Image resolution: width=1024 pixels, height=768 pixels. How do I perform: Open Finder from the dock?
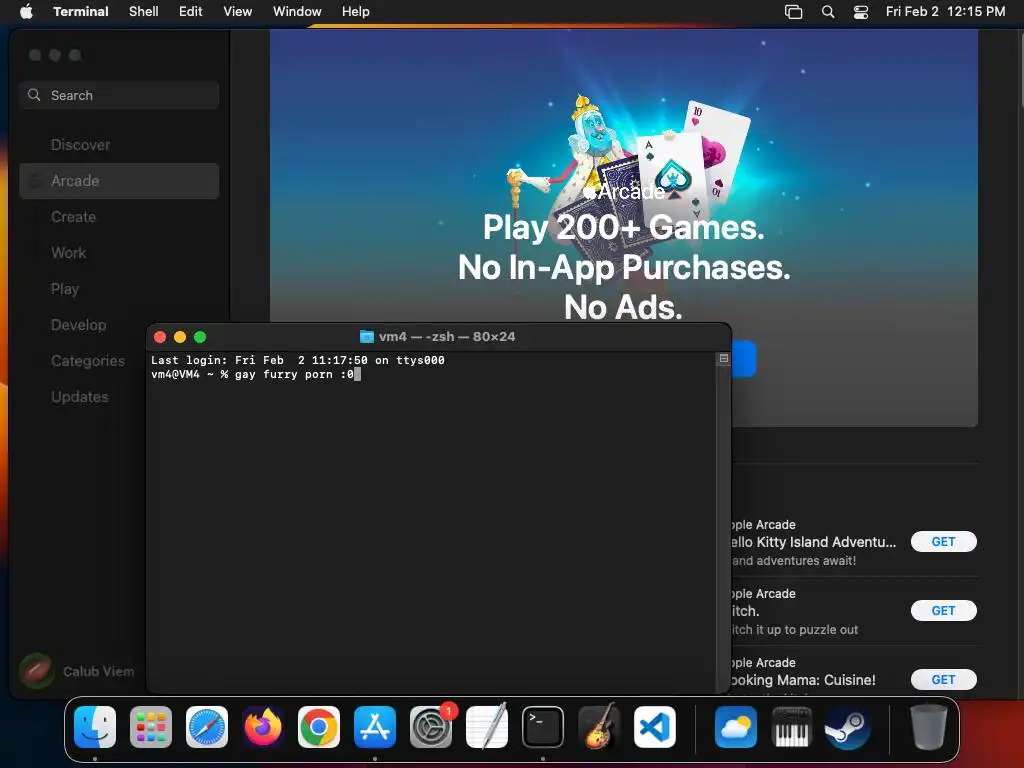pyautogui.click(x=95, y=727)
